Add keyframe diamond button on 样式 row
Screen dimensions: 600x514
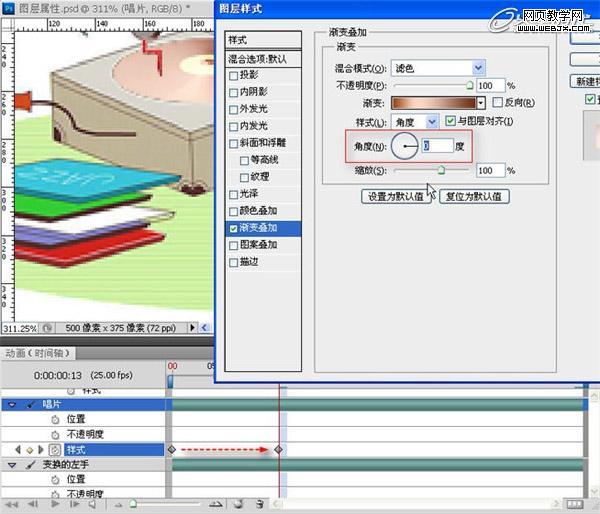tap(28, 450)
